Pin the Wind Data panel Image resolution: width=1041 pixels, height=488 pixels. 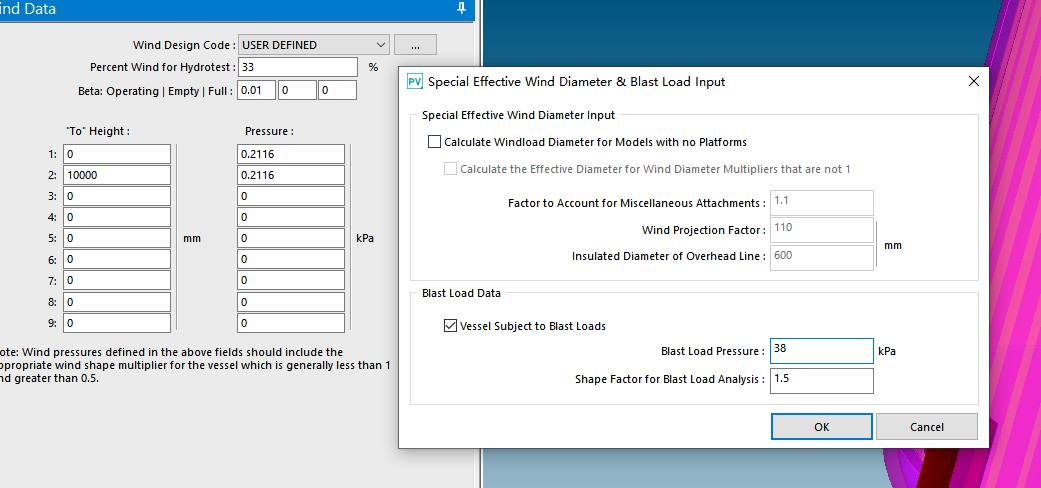click(462, 9)
